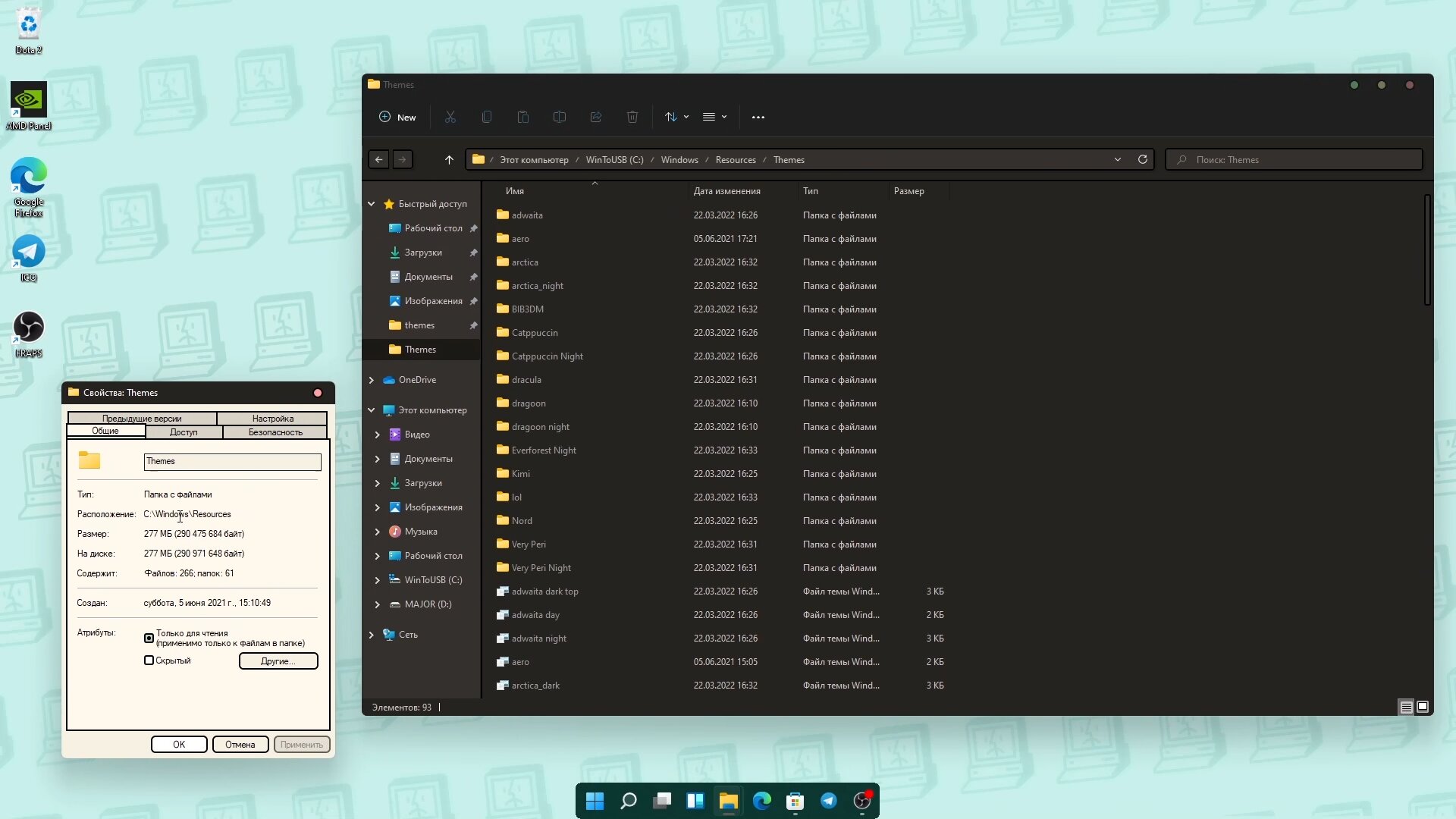
Task: Expand the WinToUSB (C:) drive node
Action: click(378, 580)
